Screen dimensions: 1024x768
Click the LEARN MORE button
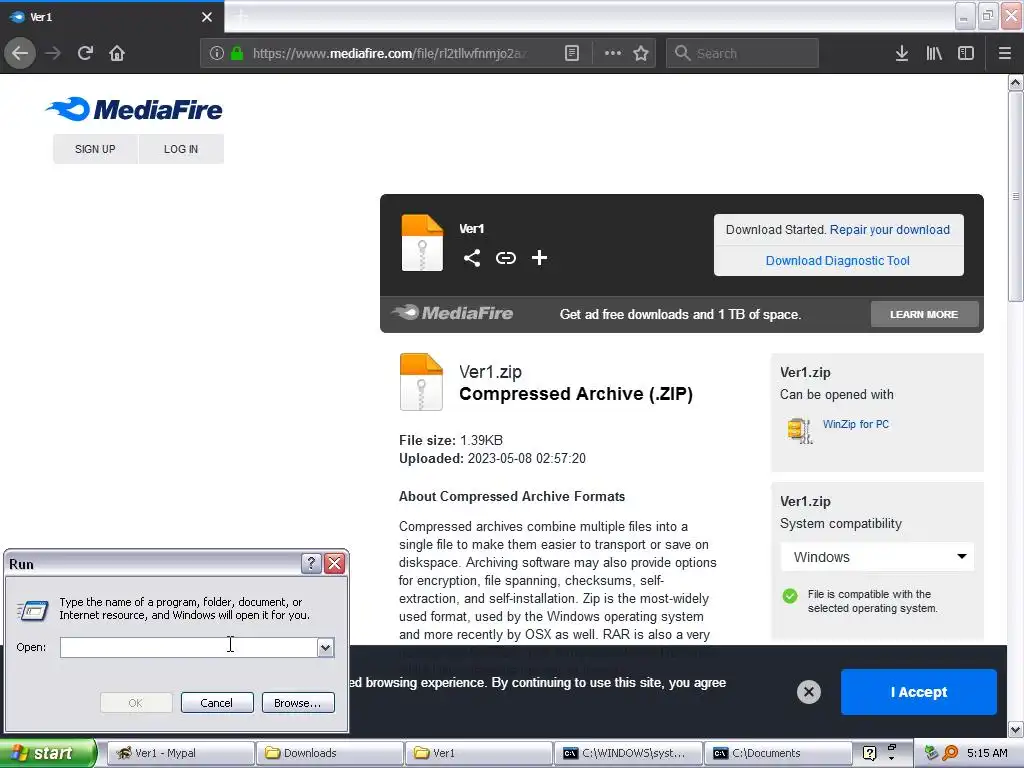point(924,314)
